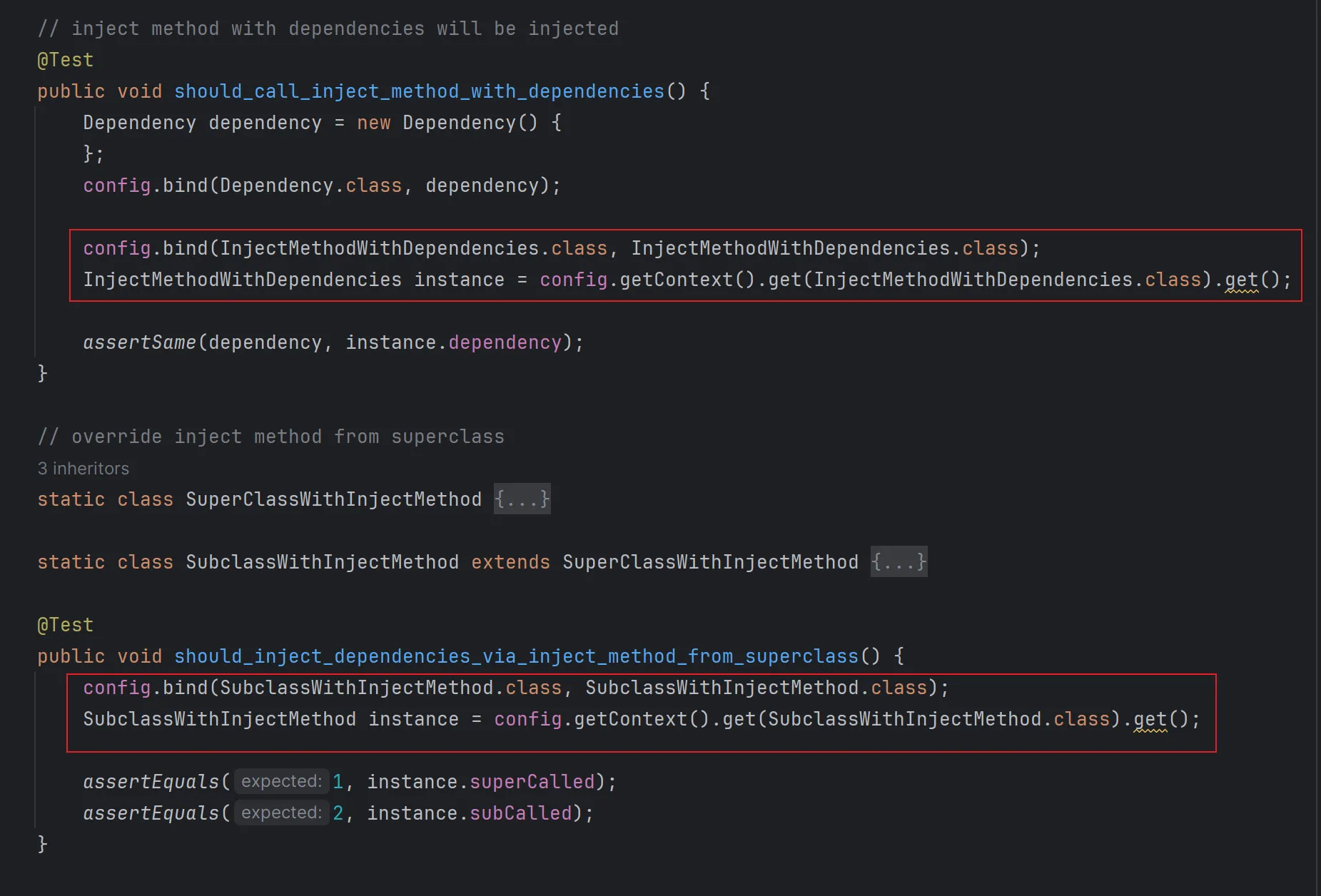Viewport: 1321px width, 896px height.
Task: Click the 'new' keyword before Dependency()
Action: tap(373, 123)
